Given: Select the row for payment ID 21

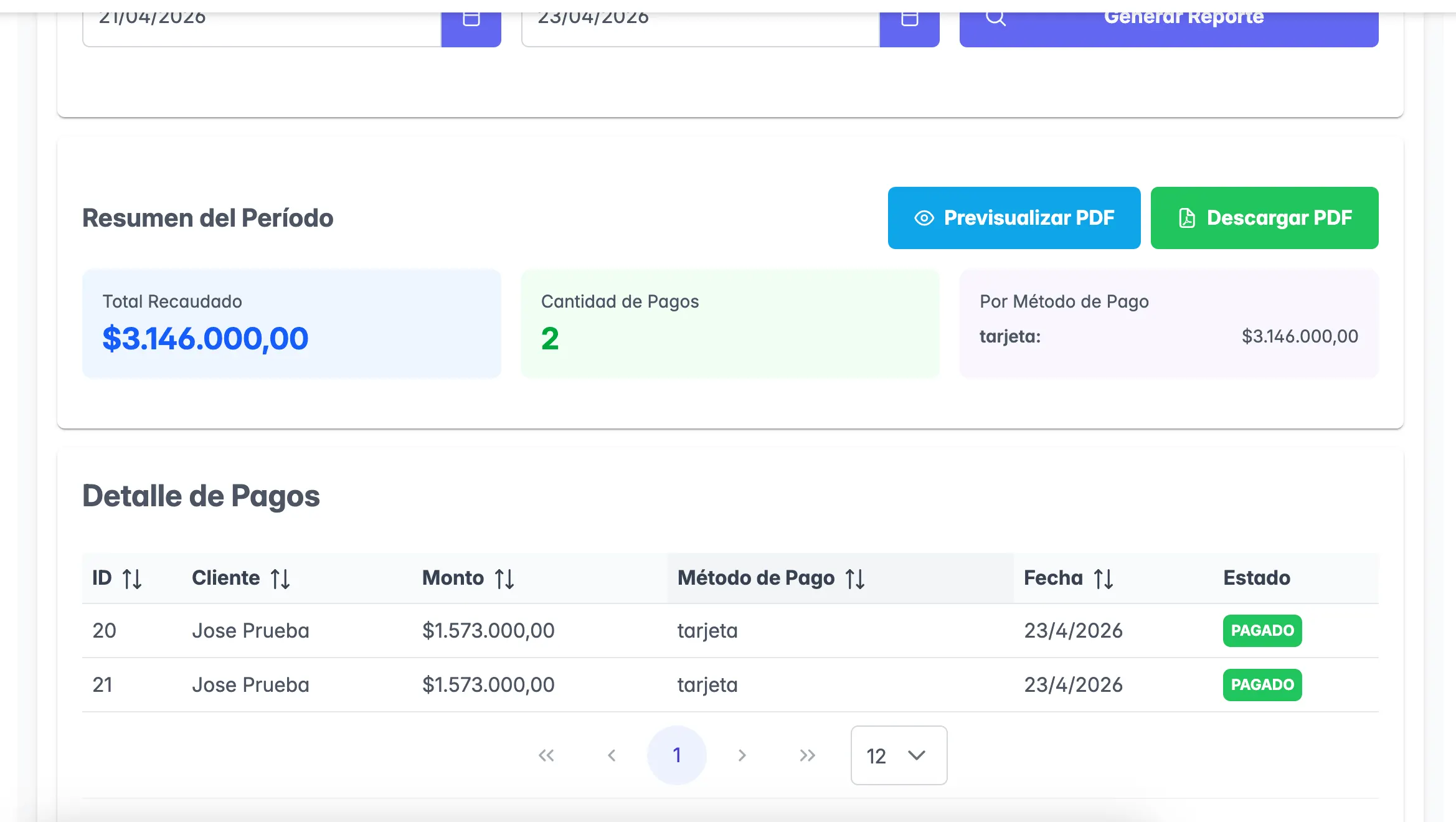Looking at the screenshot, I should [103, 684].
